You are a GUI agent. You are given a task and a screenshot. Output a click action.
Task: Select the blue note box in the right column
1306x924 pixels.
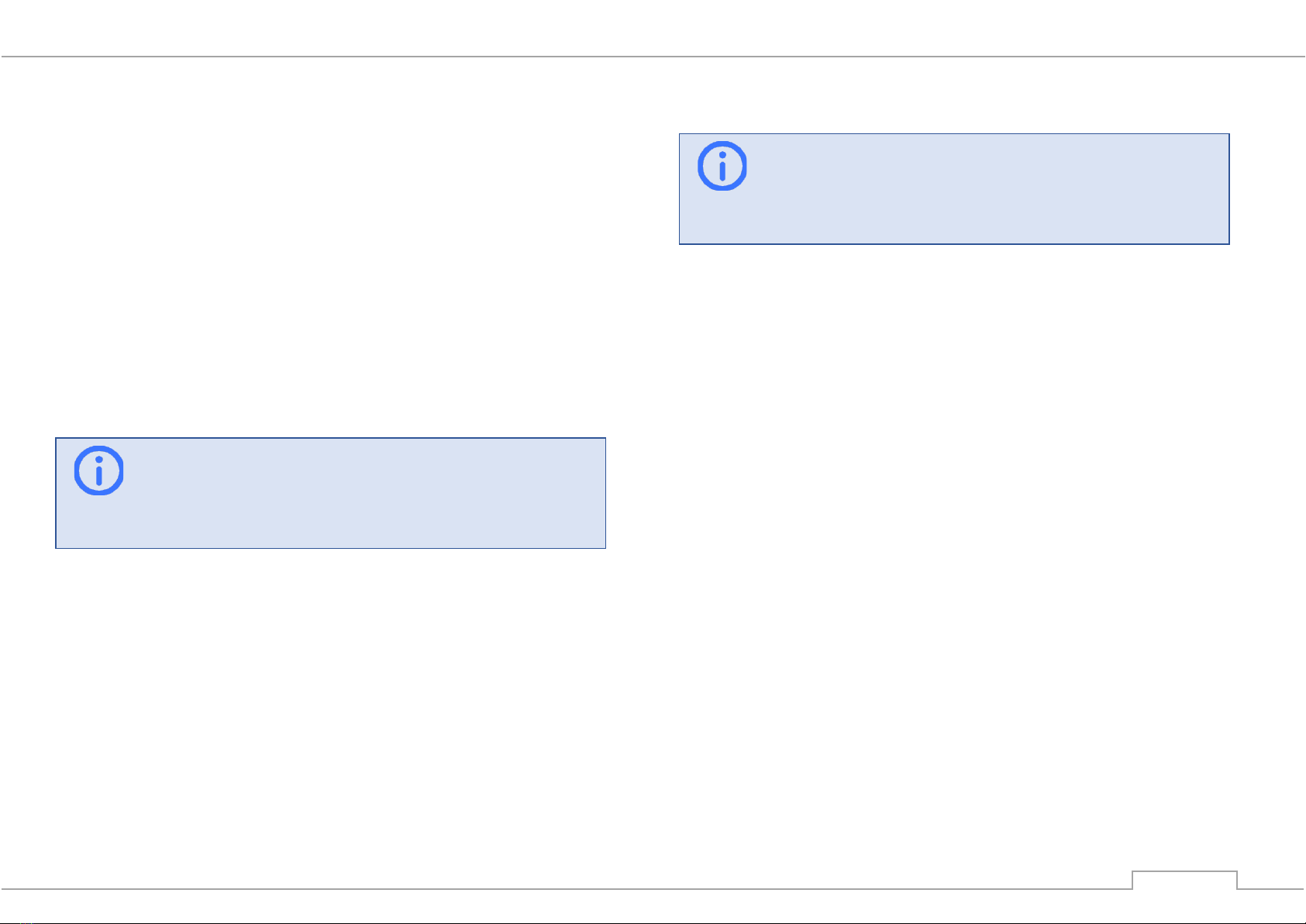tap(954, 189)
